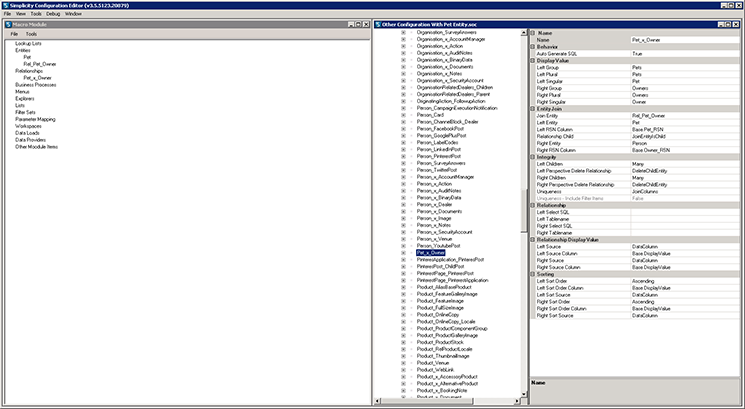This screenshot has height=409, width=745.
Task: Click the Auto Generate SQL True value
Action: click(685, 54)
